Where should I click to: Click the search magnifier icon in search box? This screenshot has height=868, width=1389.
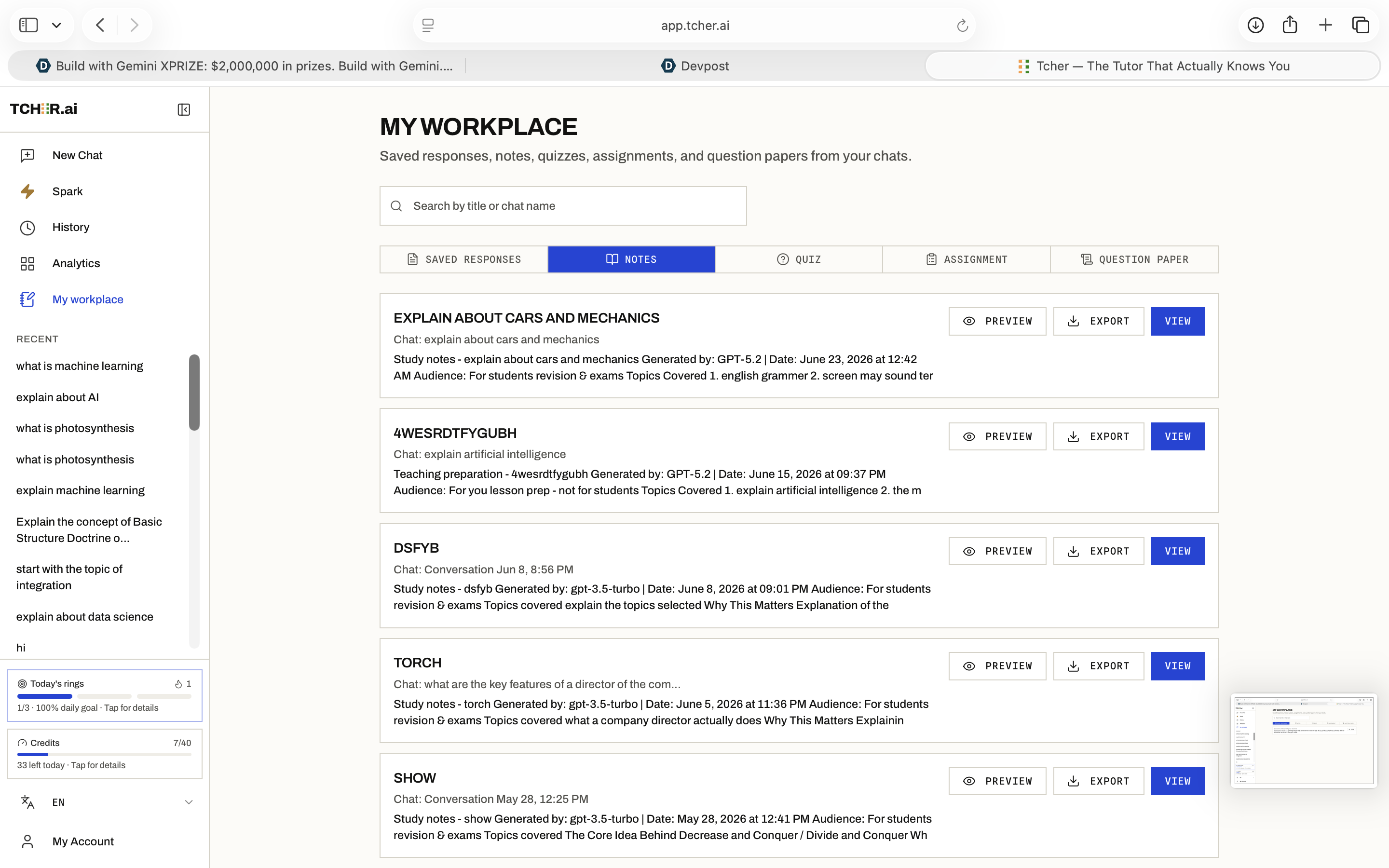pyautogui.click(x=396, y=206)
